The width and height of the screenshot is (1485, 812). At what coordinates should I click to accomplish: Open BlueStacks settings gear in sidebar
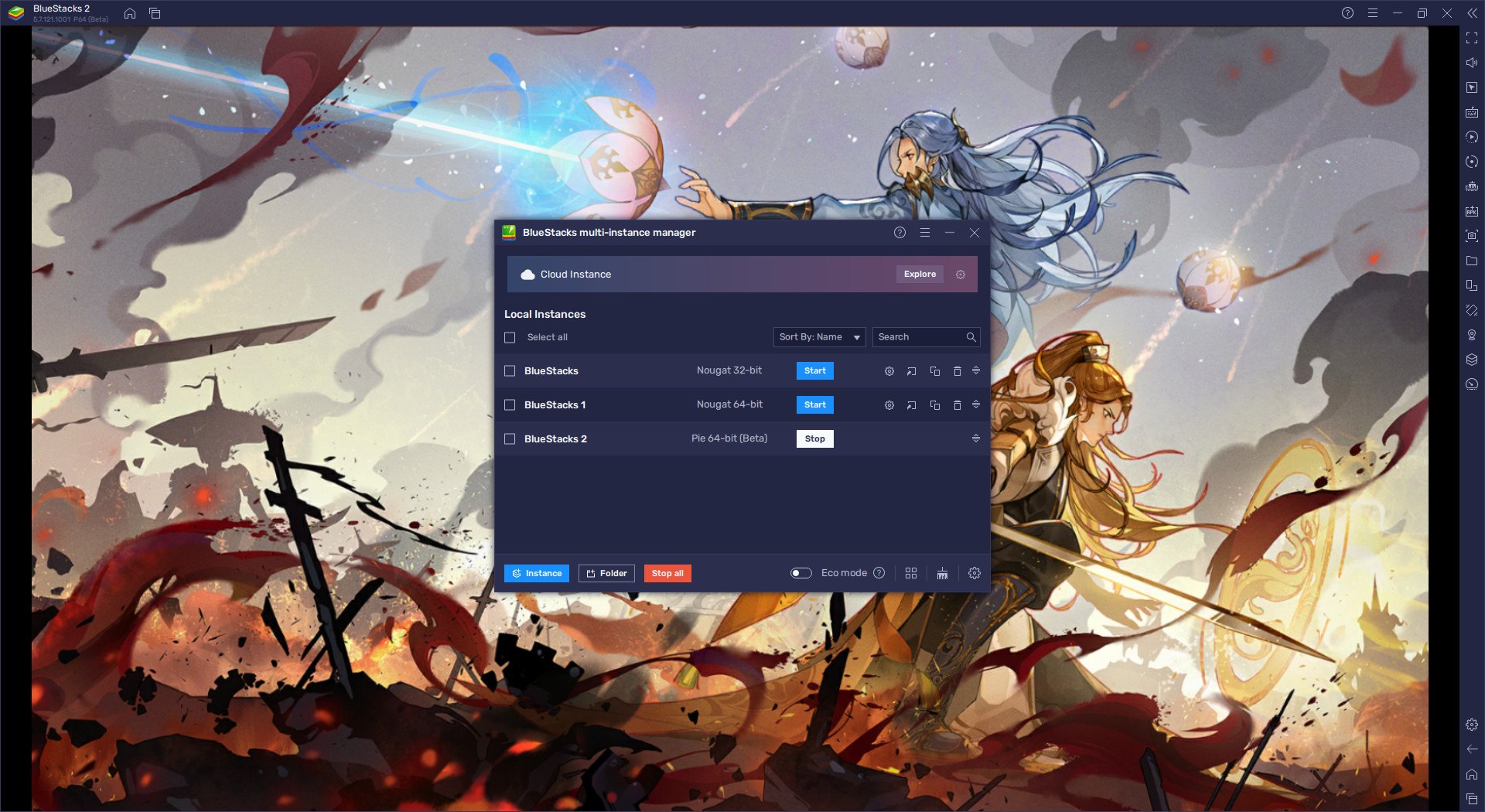pos(1472,725)
